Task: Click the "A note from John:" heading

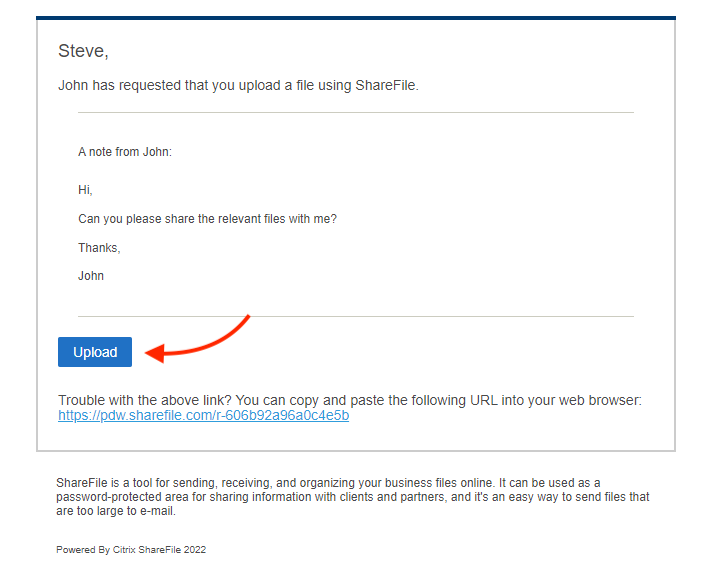Action: (125, 152)
